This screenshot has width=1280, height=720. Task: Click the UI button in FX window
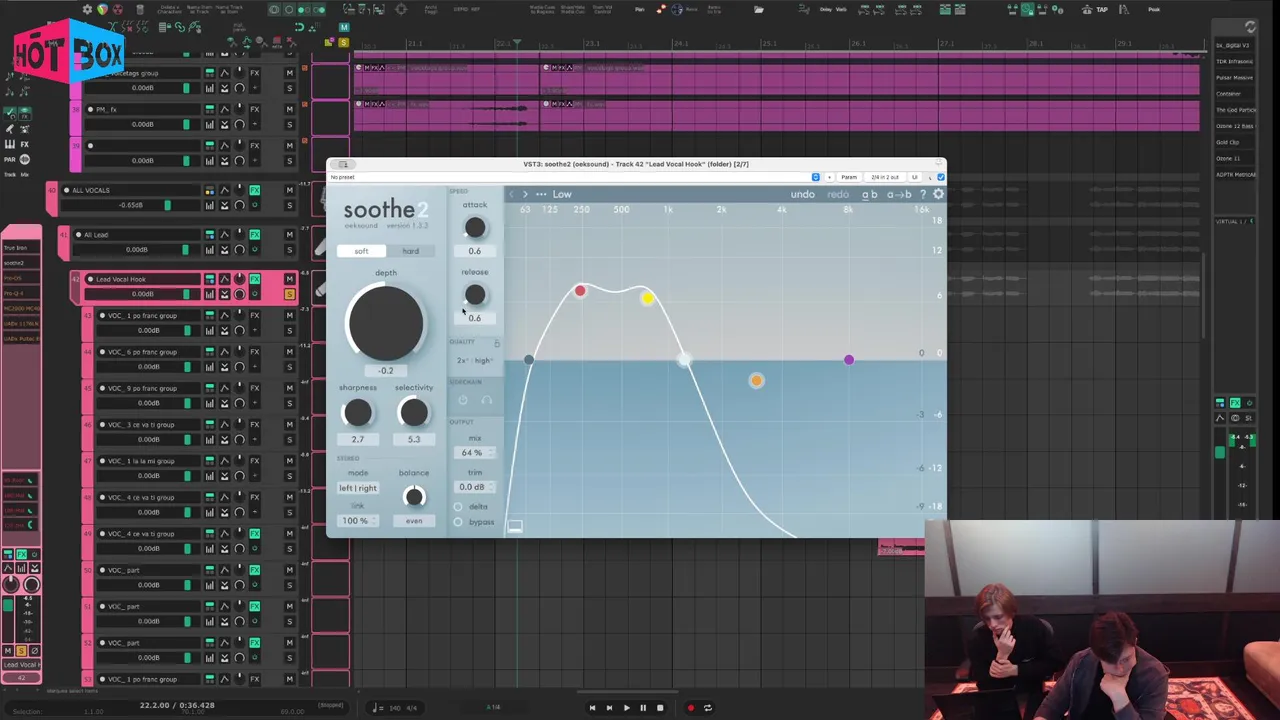click(914, 177)
